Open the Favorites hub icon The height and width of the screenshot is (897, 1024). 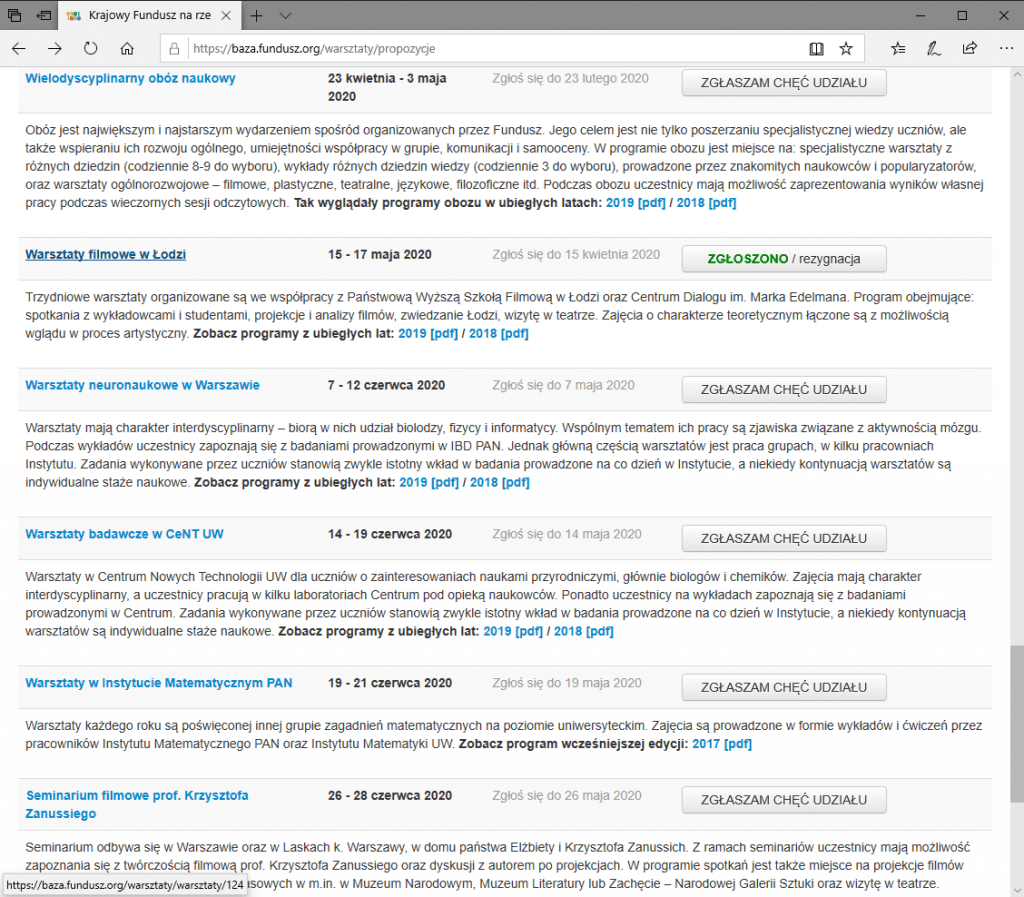tap(897, 48)
